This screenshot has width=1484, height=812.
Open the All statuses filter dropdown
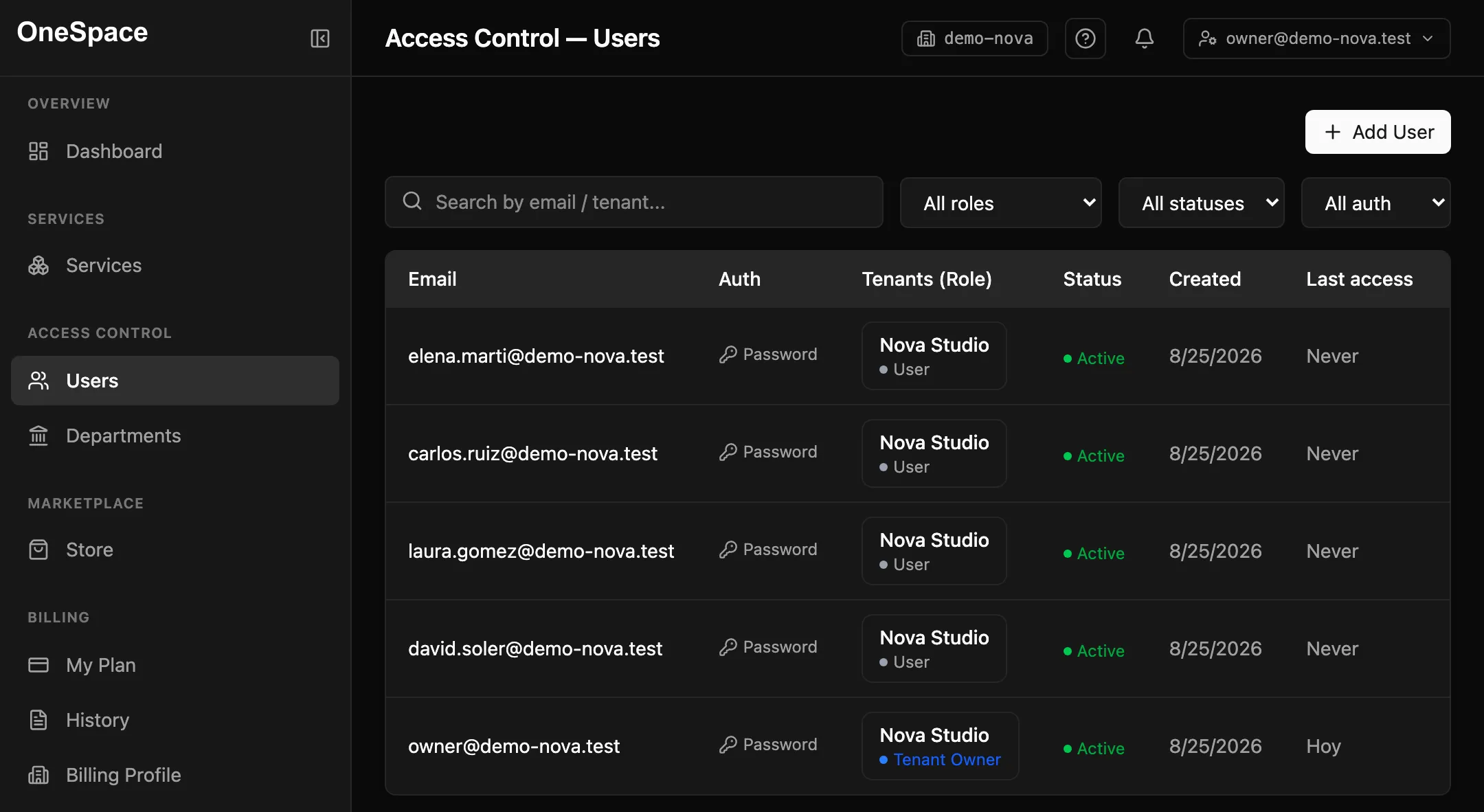(x=1202, y=203)
